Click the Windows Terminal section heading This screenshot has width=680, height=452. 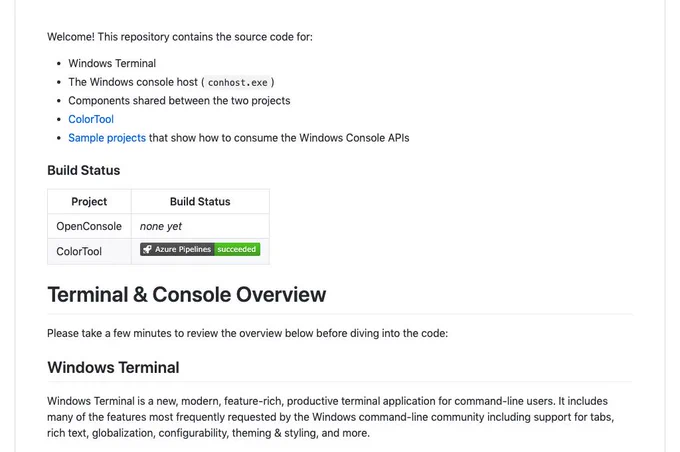point(113,367)
